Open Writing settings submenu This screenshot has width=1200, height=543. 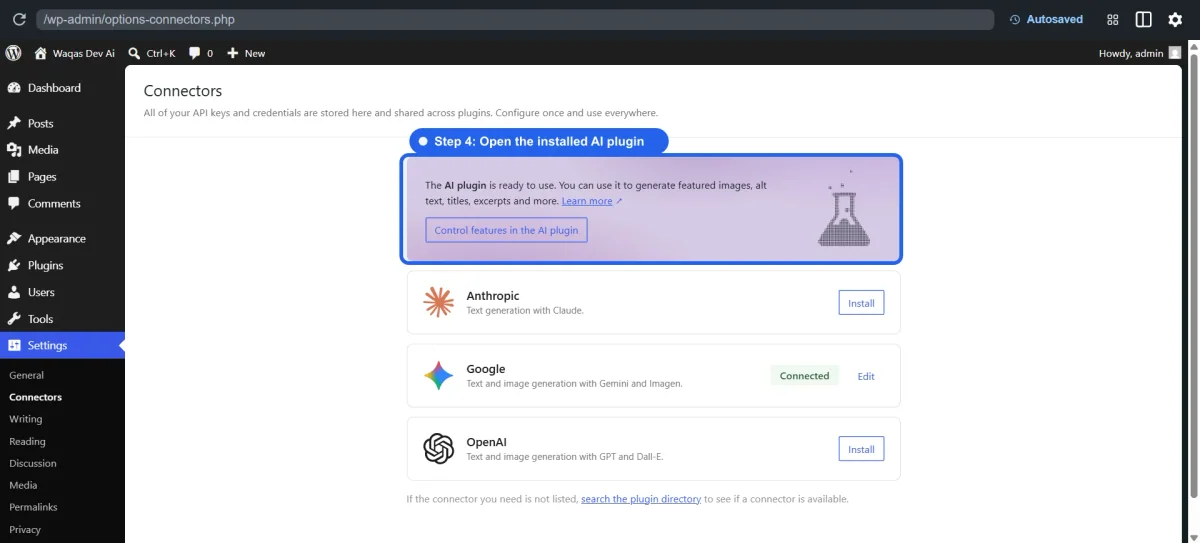pos(26,419)
